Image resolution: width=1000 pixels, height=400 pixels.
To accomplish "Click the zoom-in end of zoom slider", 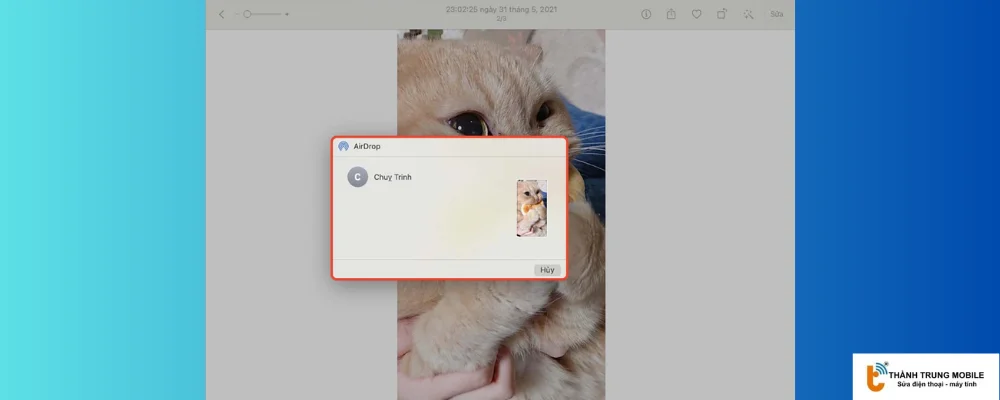I will [x=287, y=14].
